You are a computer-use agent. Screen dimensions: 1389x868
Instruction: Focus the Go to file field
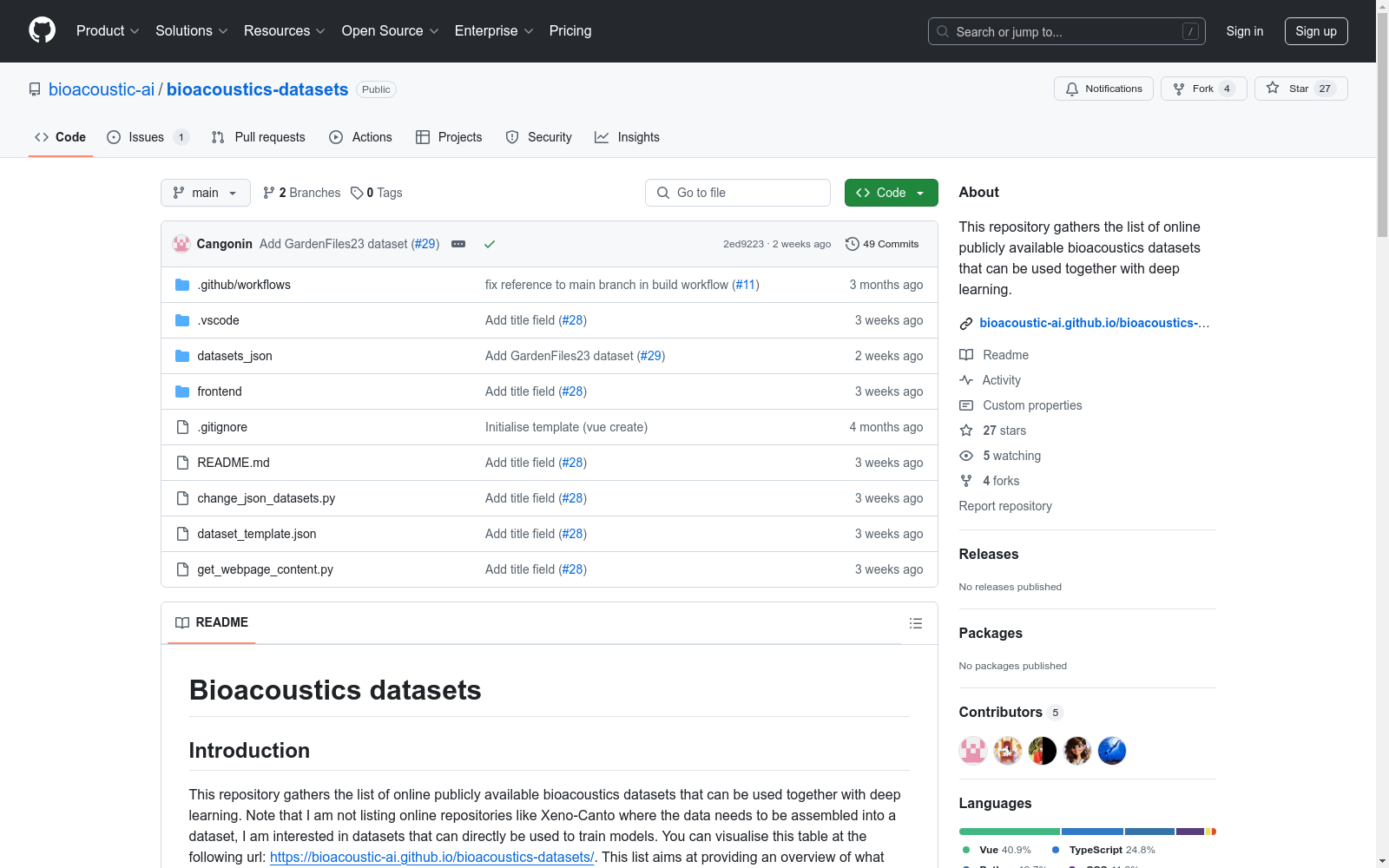click(738, 193)
